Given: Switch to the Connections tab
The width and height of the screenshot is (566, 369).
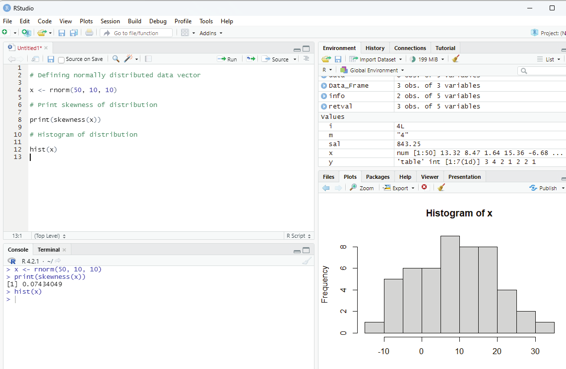Looking at the screenshot, I should click(x=410, y=48).
